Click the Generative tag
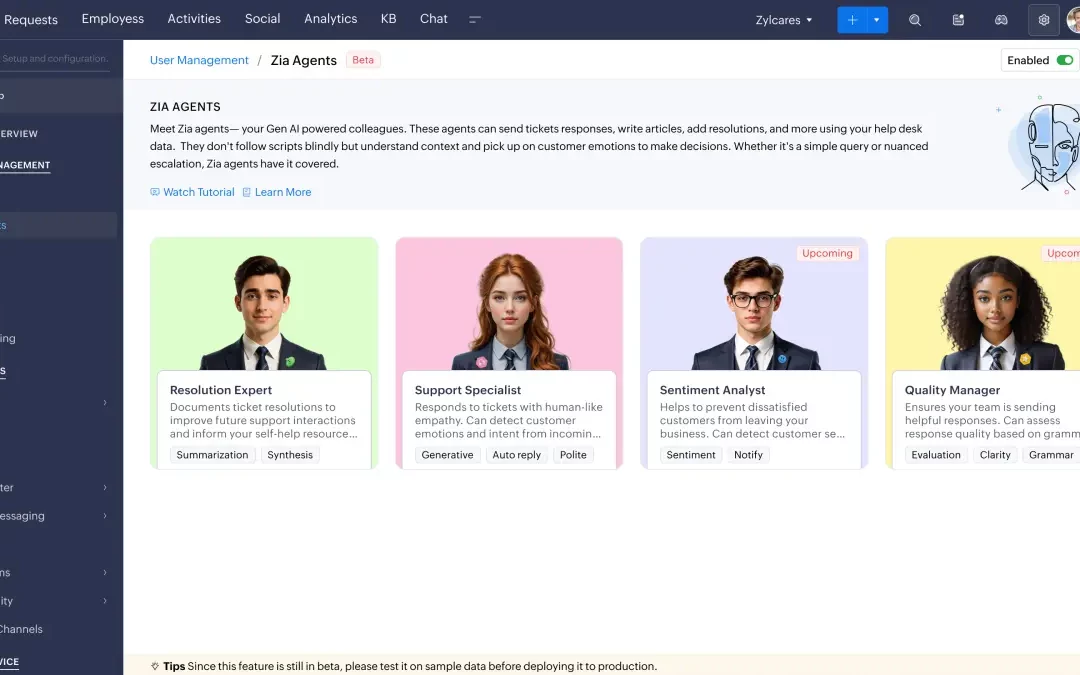 pyautogui.click(x=448, y=455)
